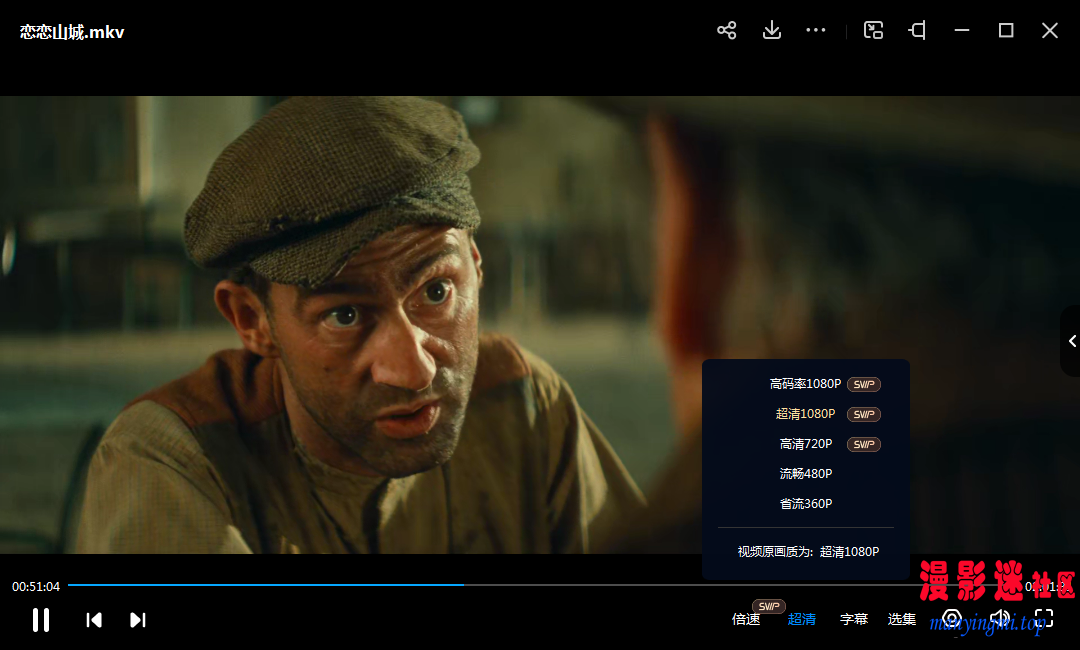This screenshot has height=650, width=1080.
Task: Maximize the player window
Action: point(1006,30)
